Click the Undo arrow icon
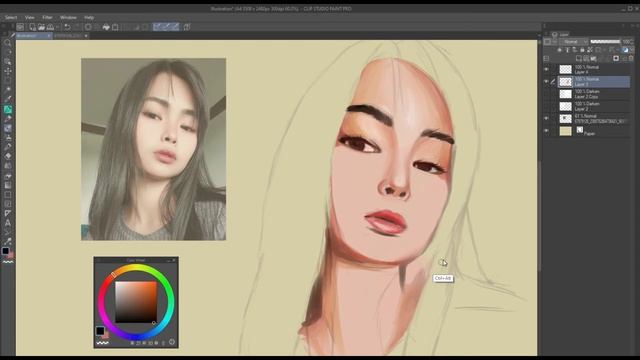Image resolution: width=640 pixels, height=360 pixels. (67, 27)
